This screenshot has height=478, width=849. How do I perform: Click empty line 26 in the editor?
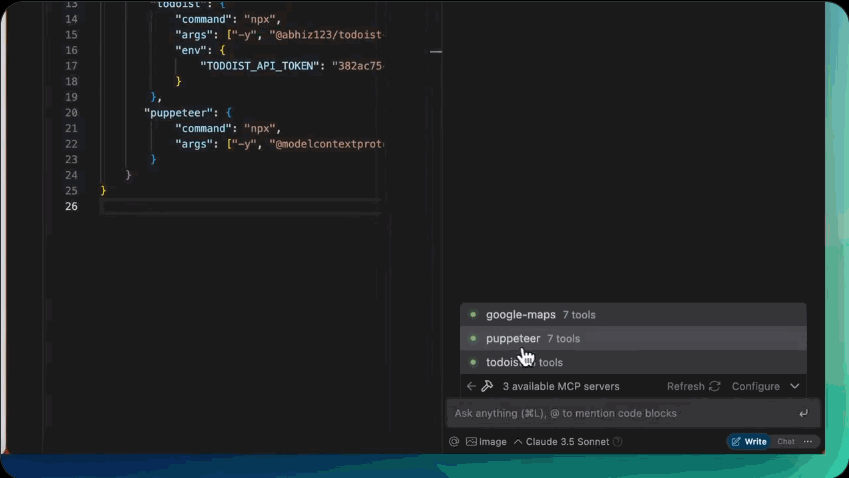(x=240, y=207)
